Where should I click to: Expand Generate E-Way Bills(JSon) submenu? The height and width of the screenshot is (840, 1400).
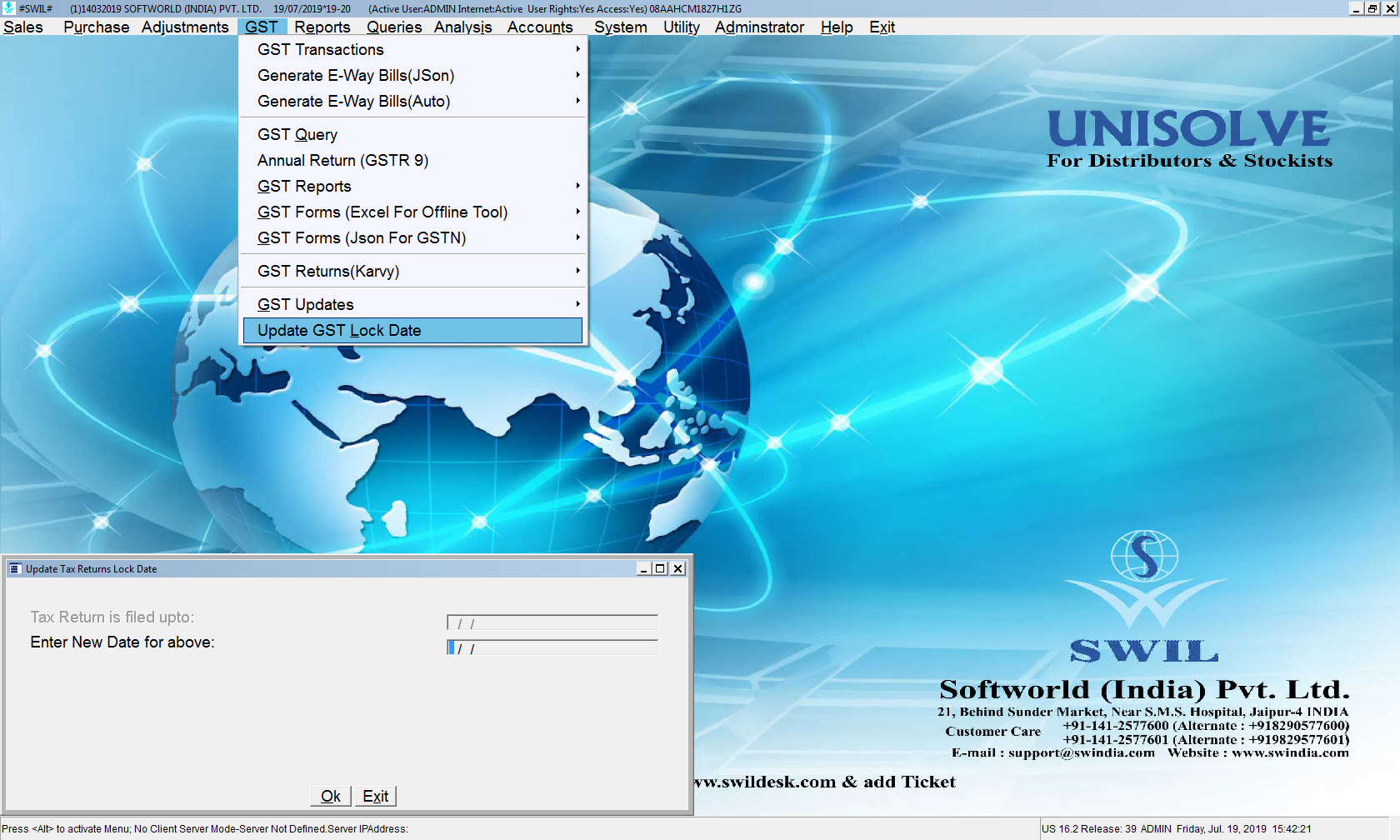pyautogui.click(x=412, y=76)
